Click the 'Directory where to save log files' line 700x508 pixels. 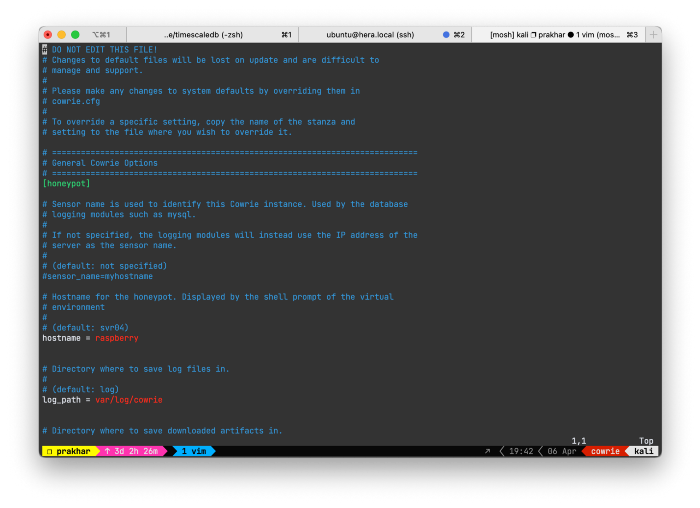[x=136, y=369]
